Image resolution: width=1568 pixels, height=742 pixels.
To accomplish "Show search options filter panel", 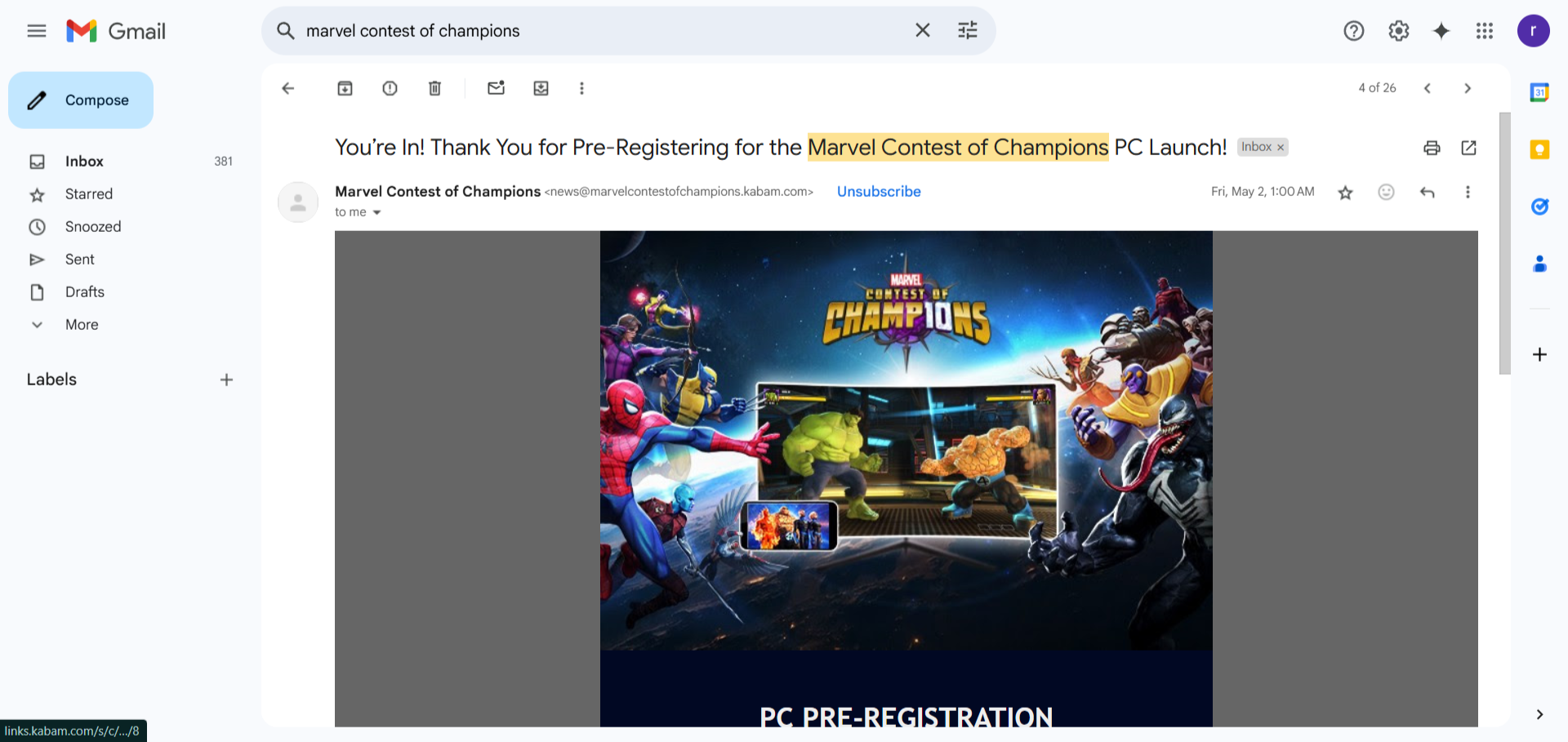I will point(967,31).
